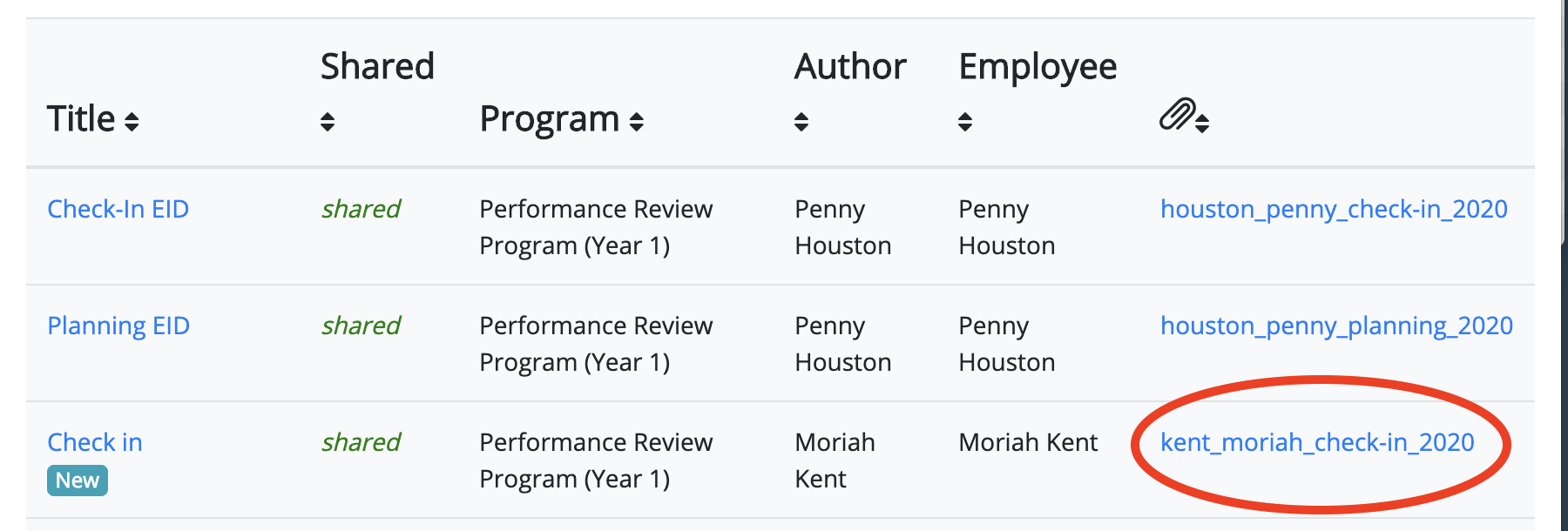Click the Employee column header text
The height and width of the screenshot is (531, 1568).
pyautogui.click(x=1037, y=67)
